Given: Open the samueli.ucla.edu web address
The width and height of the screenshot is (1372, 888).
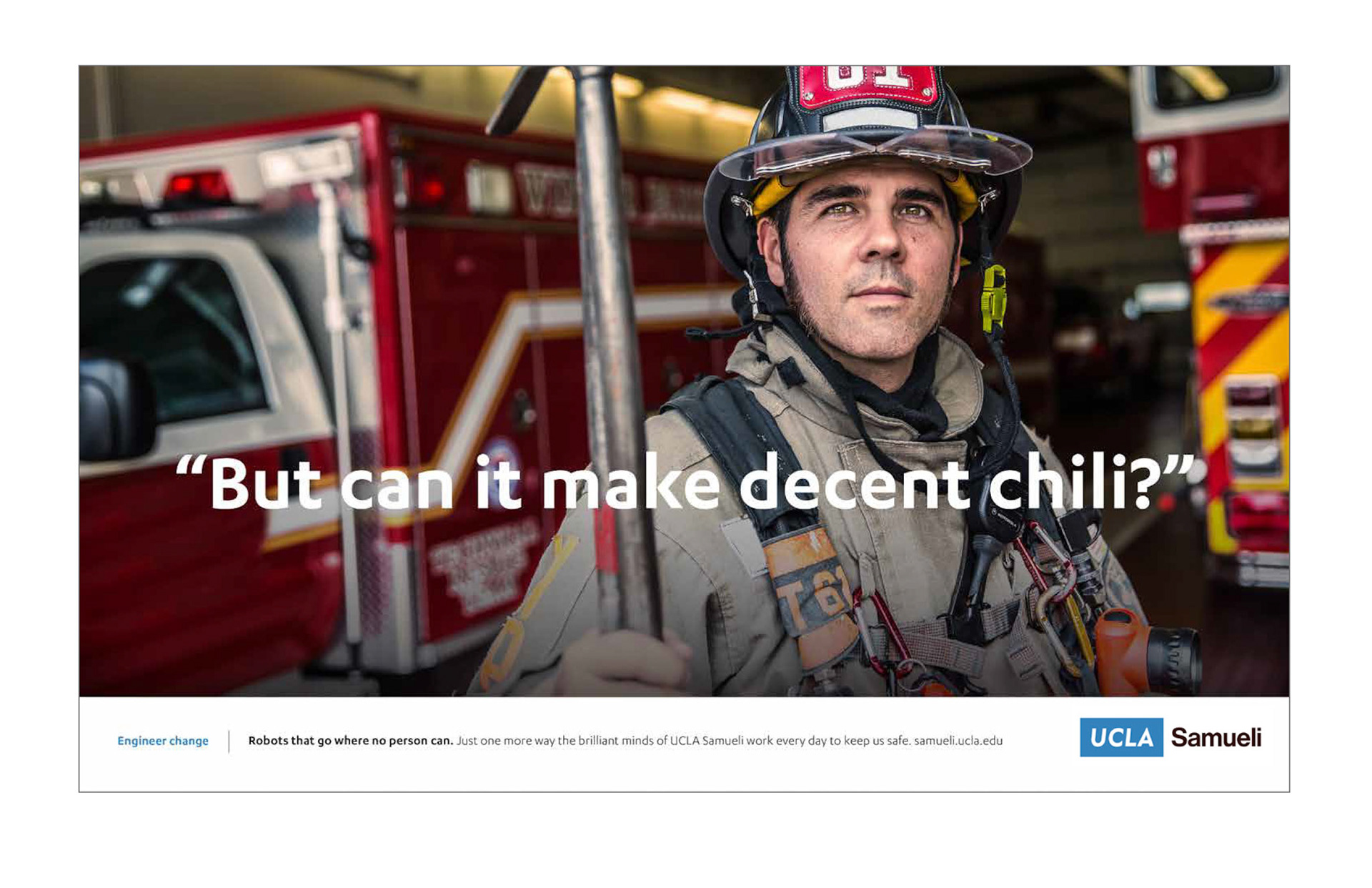Looking at the screenshot, I should [x=958, y=741].
